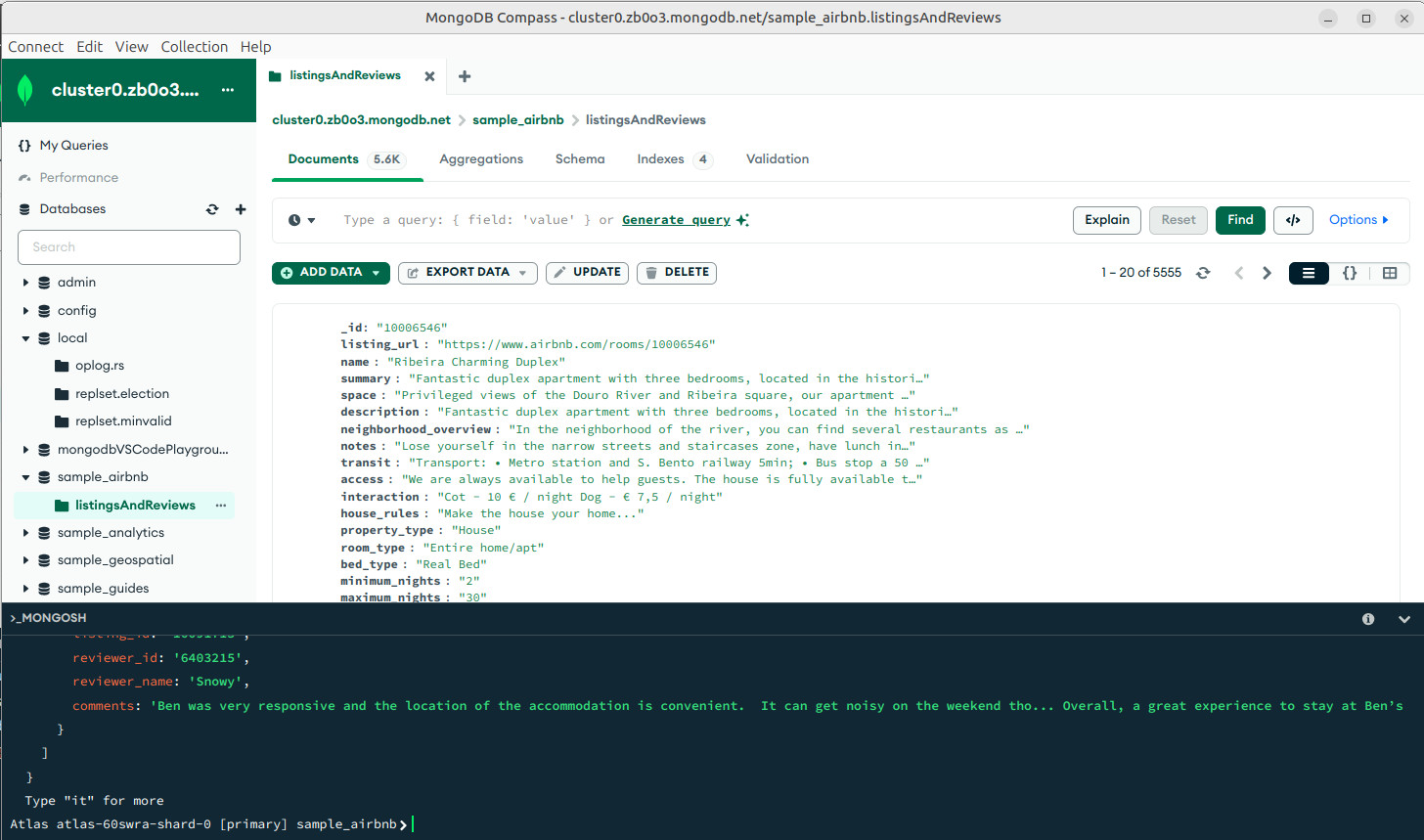The image size is (1424, 840).
Task: Open My Queries
Action: click(x=73, y=146)
